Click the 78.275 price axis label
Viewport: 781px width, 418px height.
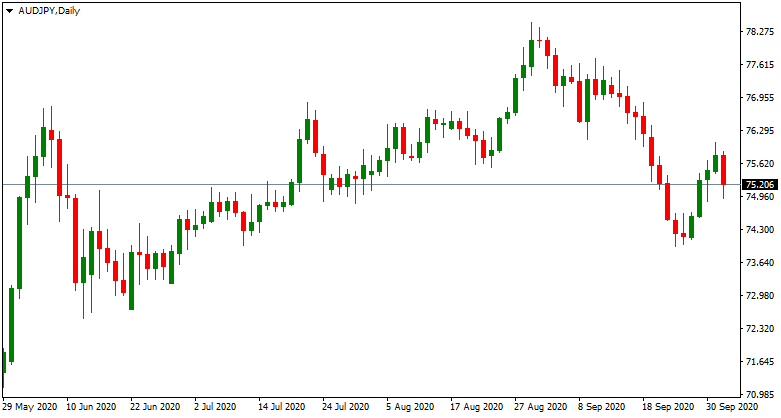coord(759,32)
